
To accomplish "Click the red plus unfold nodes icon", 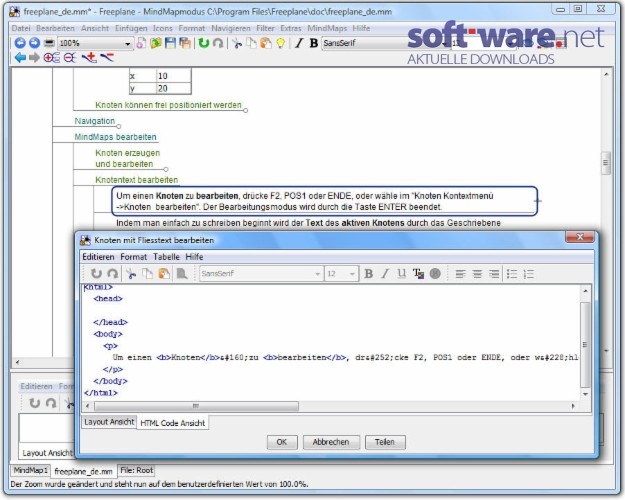I will coord(51,58).
